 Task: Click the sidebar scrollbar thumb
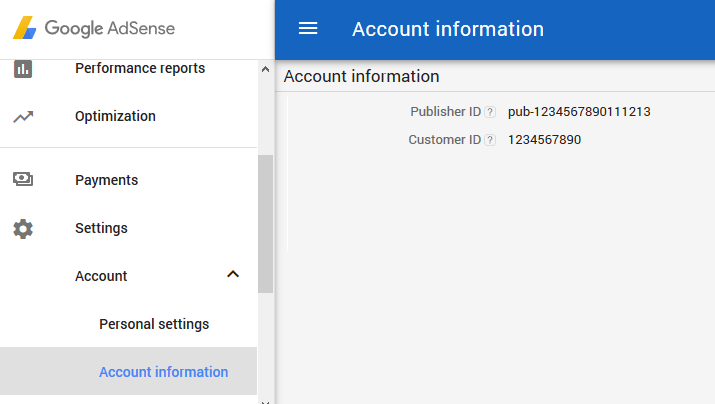[265, 224]
